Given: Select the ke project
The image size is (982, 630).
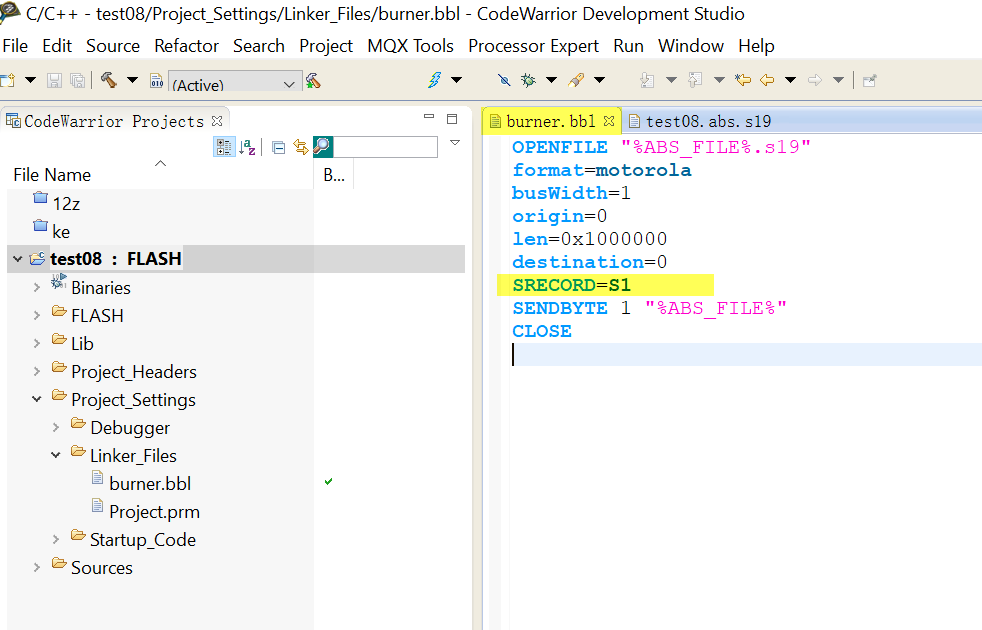Looking at the screenshot, I should 61,232.
